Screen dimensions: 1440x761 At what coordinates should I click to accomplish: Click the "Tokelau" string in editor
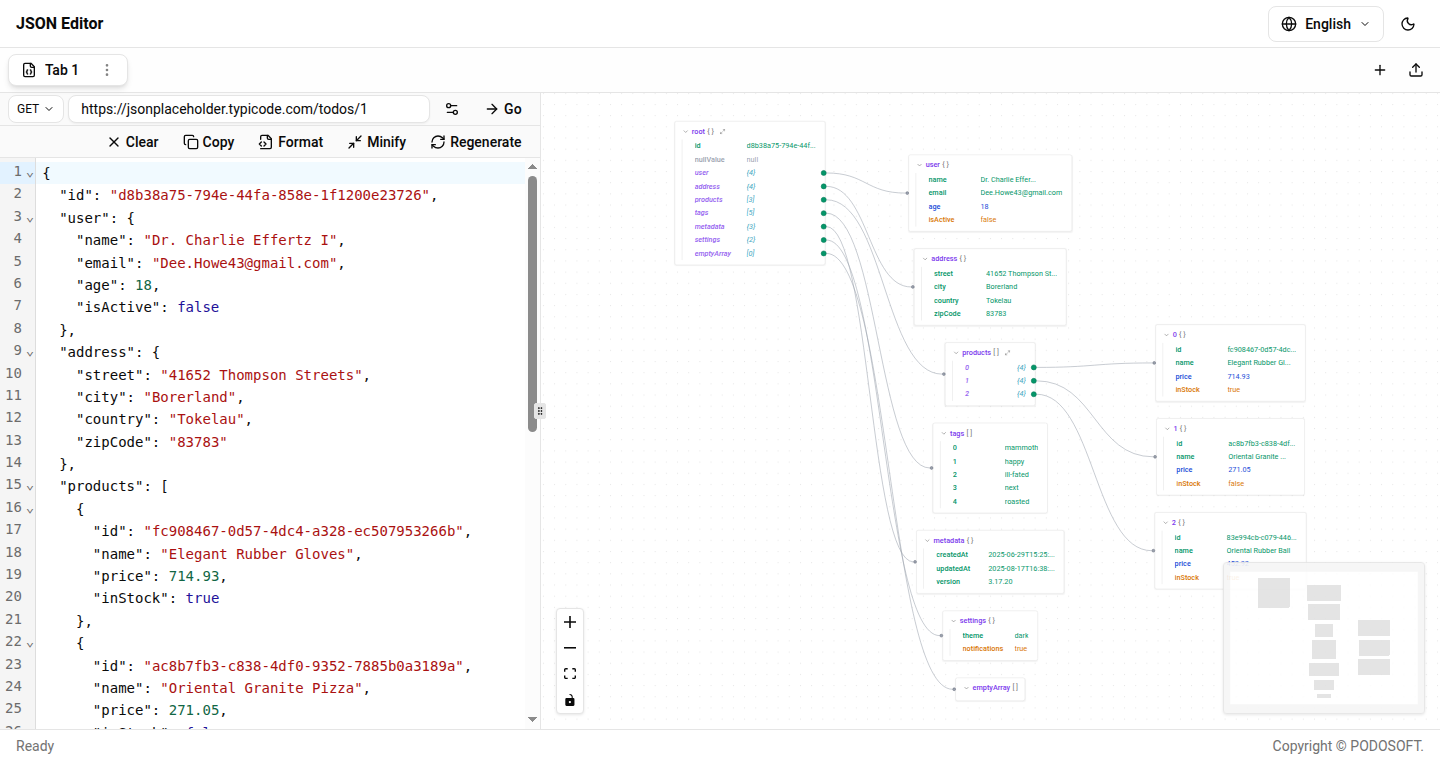tap(205, 419)
